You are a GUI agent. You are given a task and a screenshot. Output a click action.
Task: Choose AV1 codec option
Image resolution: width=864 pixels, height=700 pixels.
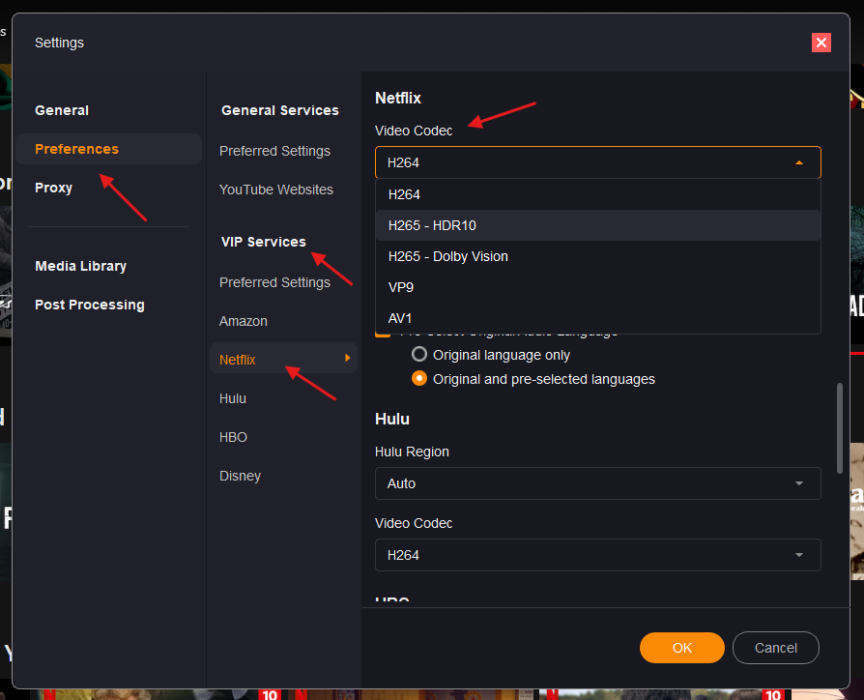[598, 318]
